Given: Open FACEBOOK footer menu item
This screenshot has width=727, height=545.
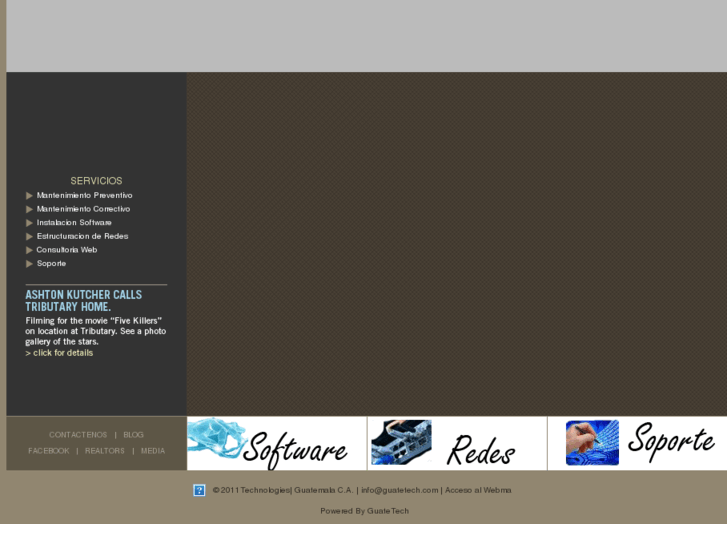Looking at the screenshot, I should [49, 451].
